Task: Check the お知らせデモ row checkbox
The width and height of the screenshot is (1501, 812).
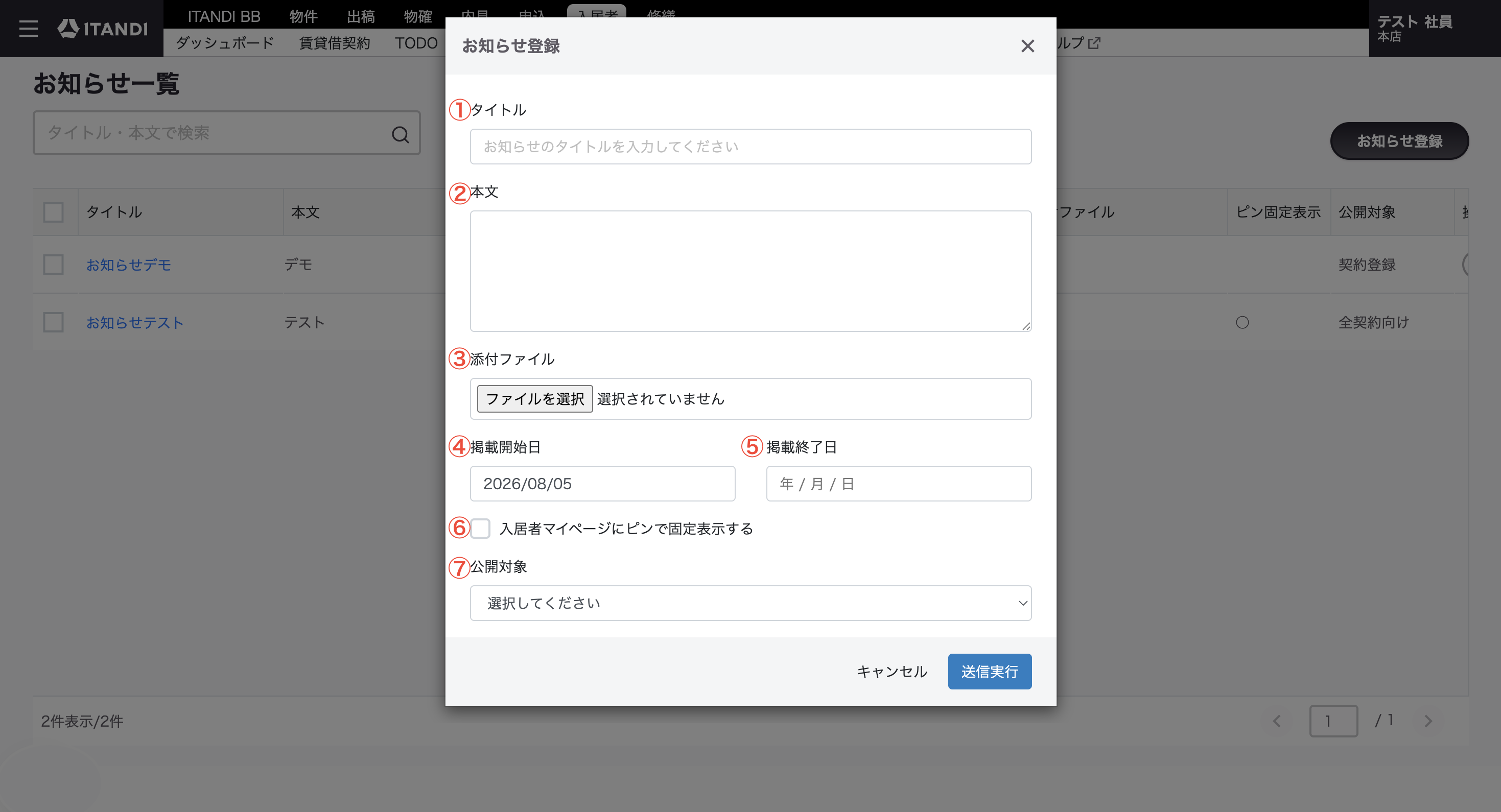Action: pos(54,265)
